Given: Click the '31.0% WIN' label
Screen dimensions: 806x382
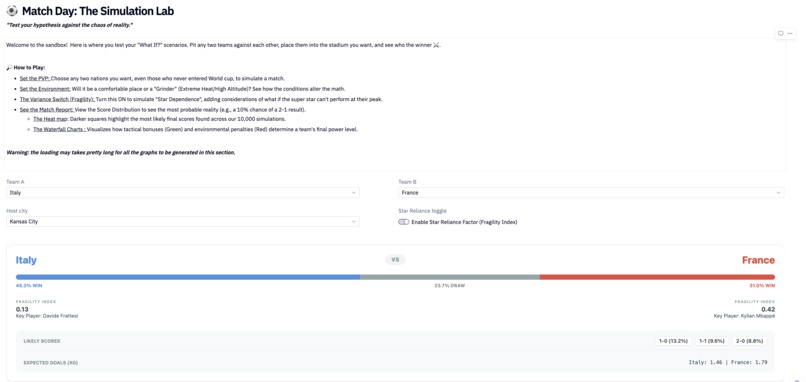Looking at the screenshot, I should coord(762,285).
